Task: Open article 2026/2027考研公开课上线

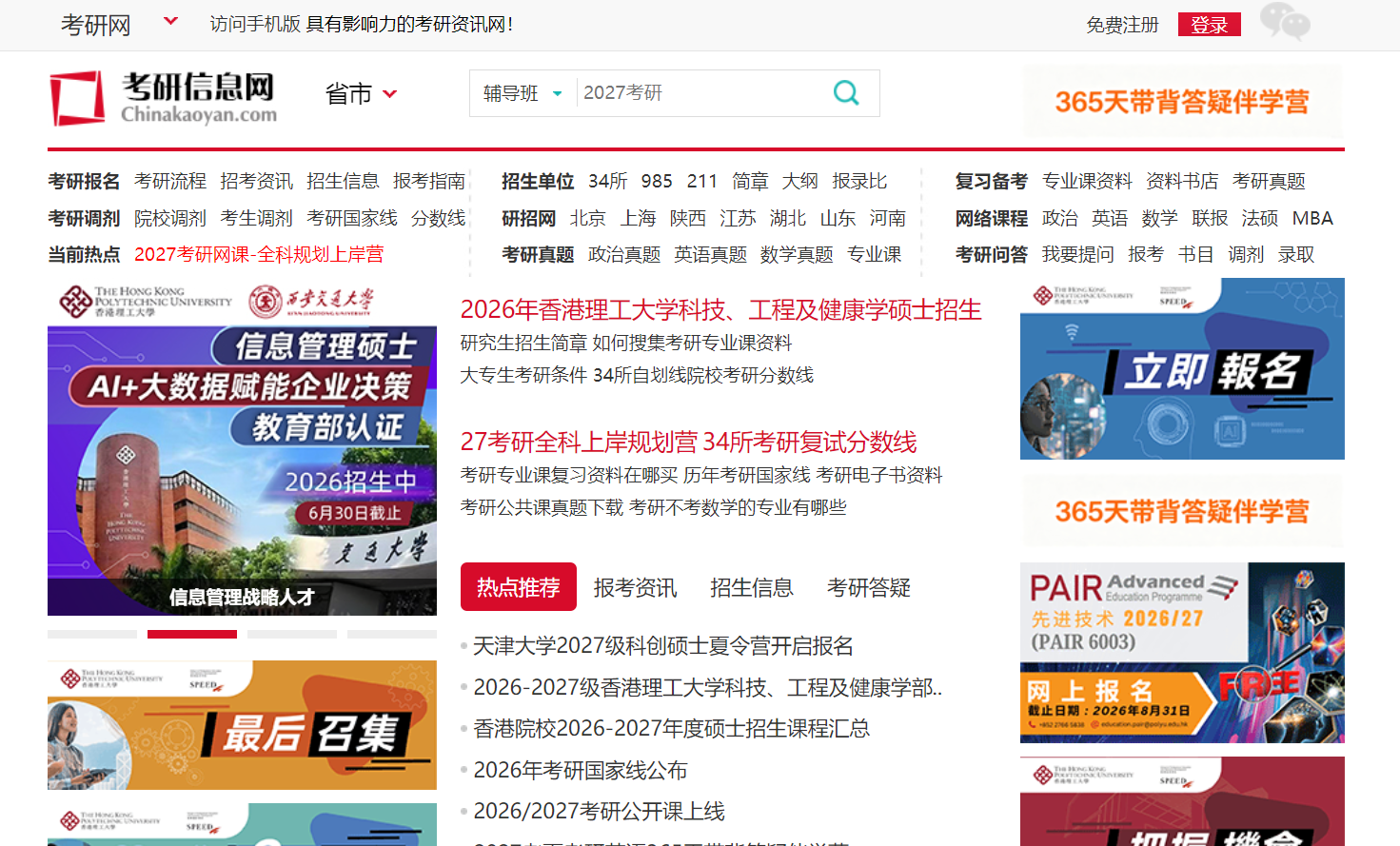Action: (x=600, y=811)
